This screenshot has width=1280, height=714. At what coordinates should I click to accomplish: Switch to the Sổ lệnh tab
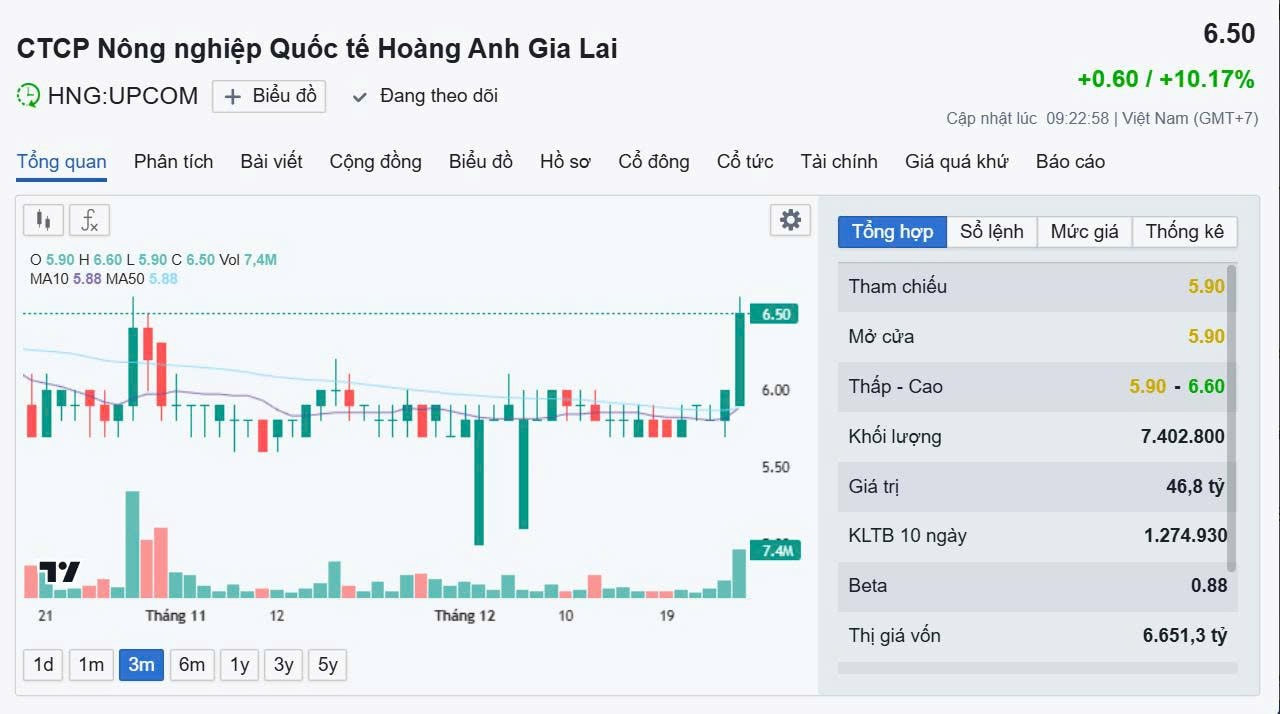pos(992,232)
